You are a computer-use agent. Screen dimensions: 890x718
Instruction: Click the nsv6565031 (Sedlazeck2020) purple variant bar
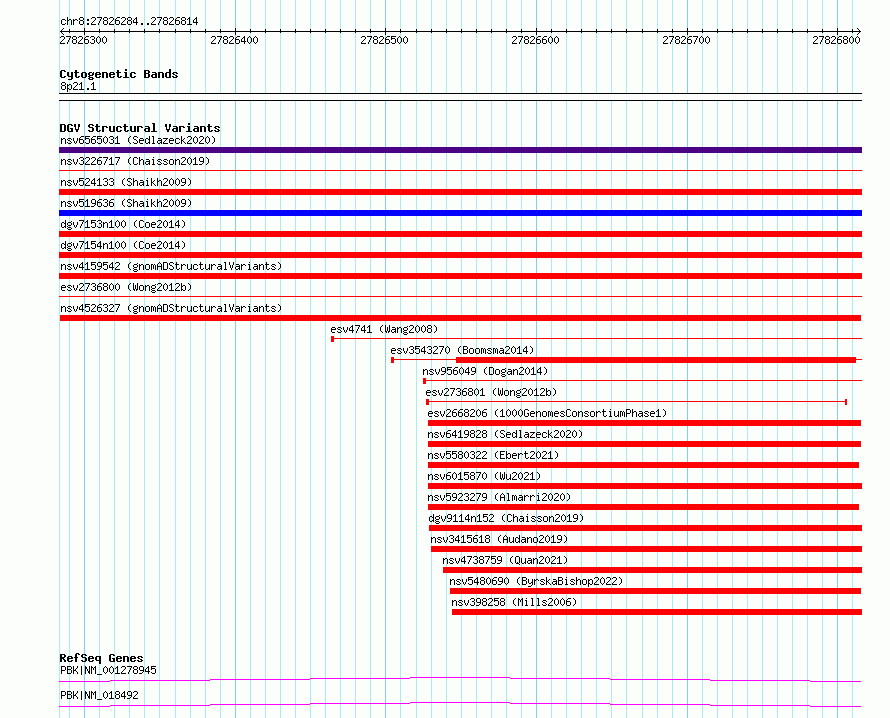[x=460, y=150]
